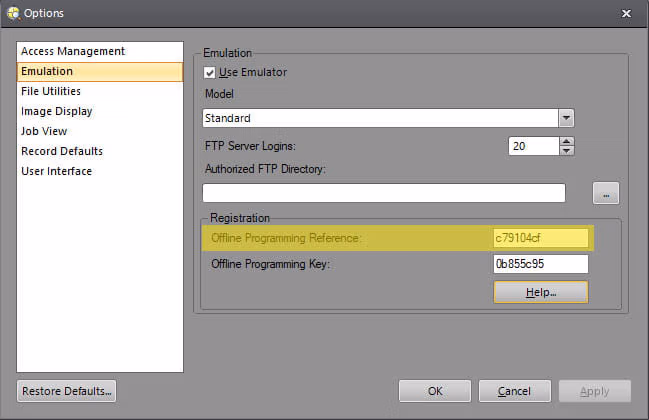Click the Offline Programming Reference field
Image resolution: width=649 pixels, height=420 pixels.
click(x=540, y=238)
